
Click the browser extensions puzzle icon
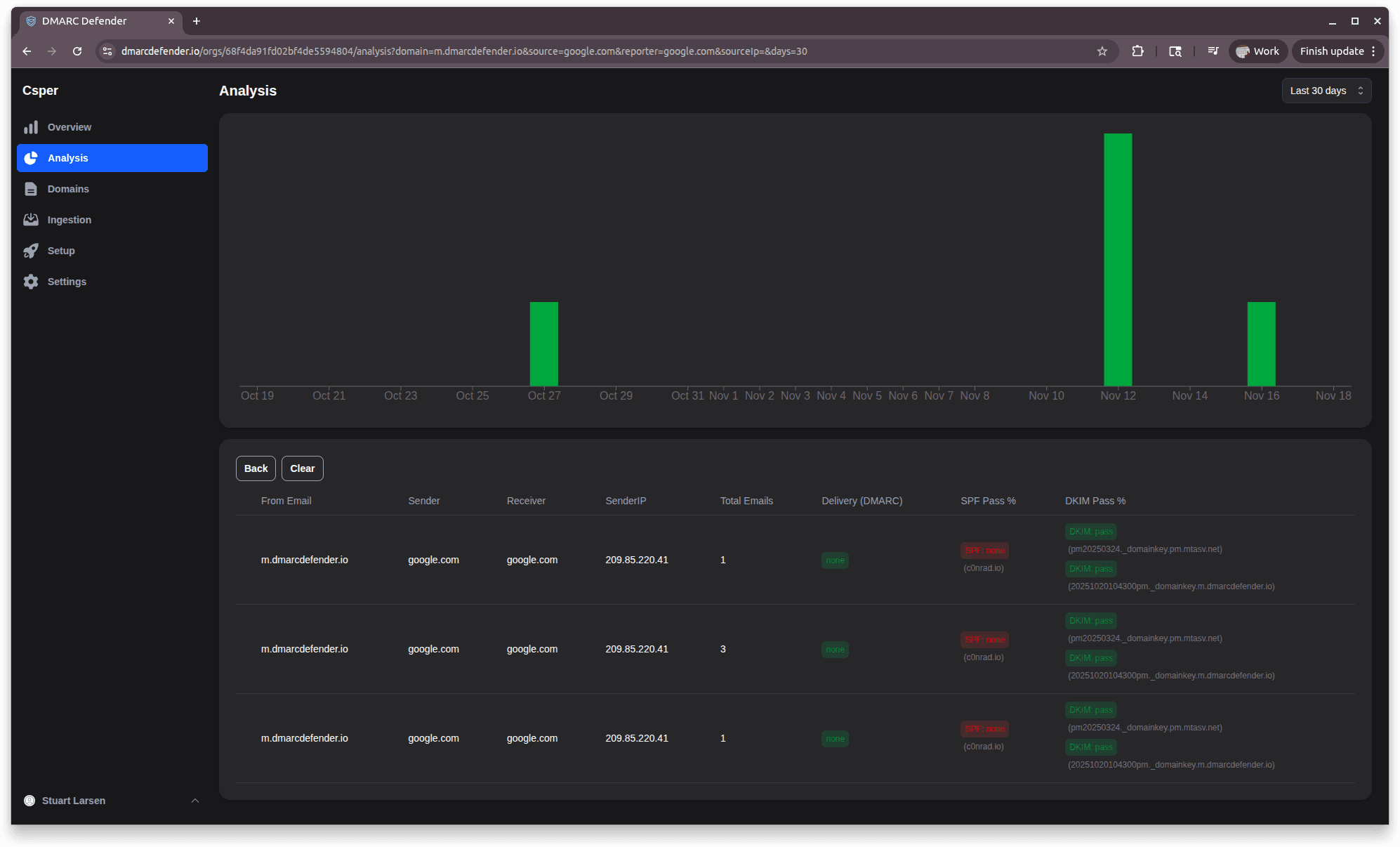click(x=1137, y=51)
